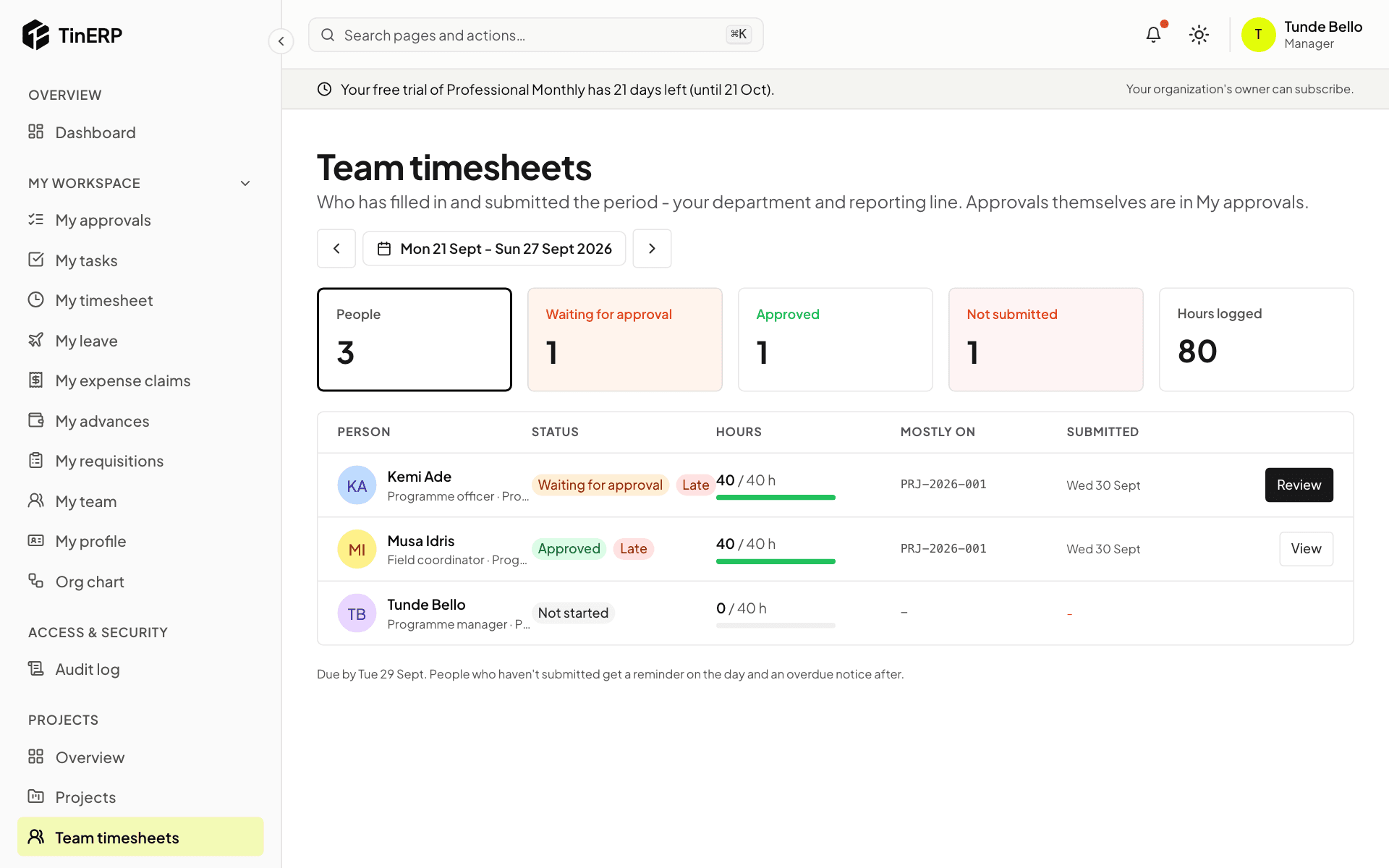Image resolution: width=1389 pixels, height=868 pixels.
Task: Open the date range picker
Action: 494,249
